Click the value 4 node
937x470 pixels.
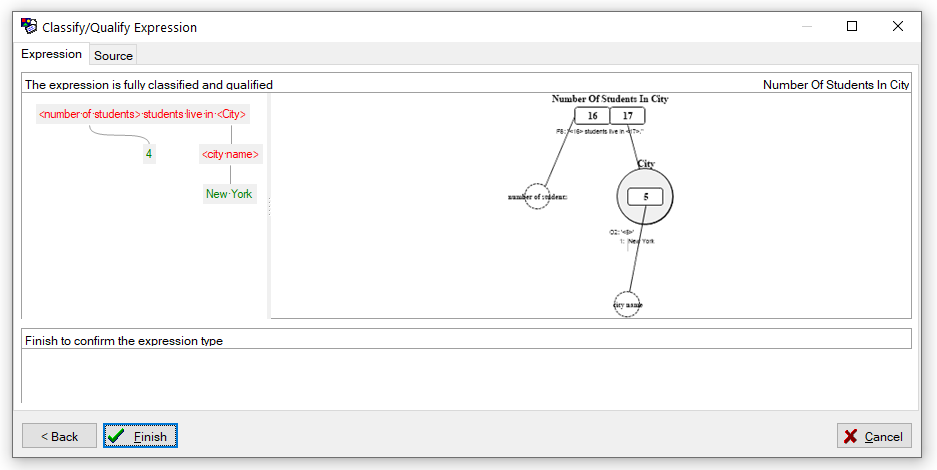pos(149,154)
